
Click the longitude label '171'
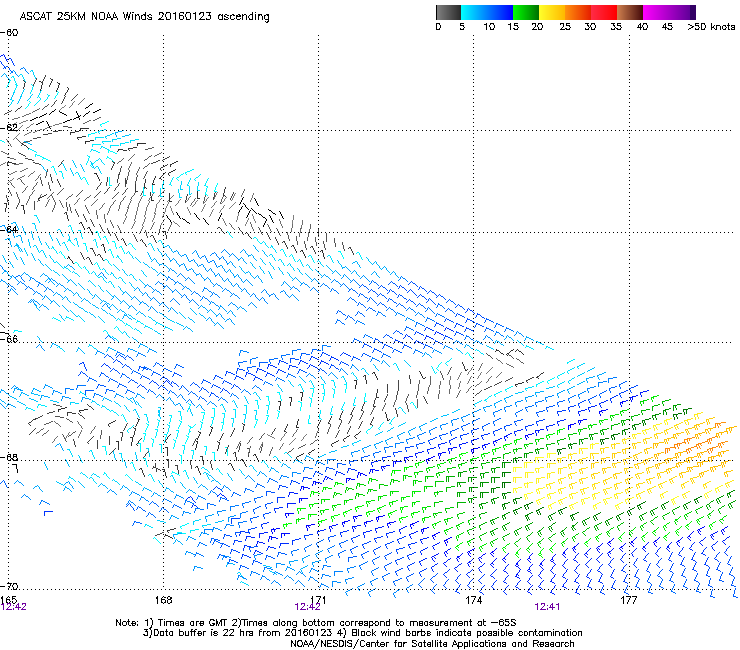(x=319, y=600)
